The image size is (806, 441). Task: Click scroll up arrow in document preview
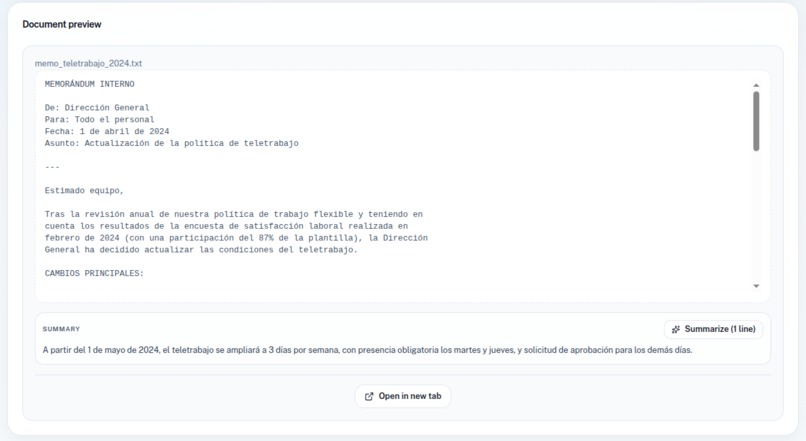point(756,85)
